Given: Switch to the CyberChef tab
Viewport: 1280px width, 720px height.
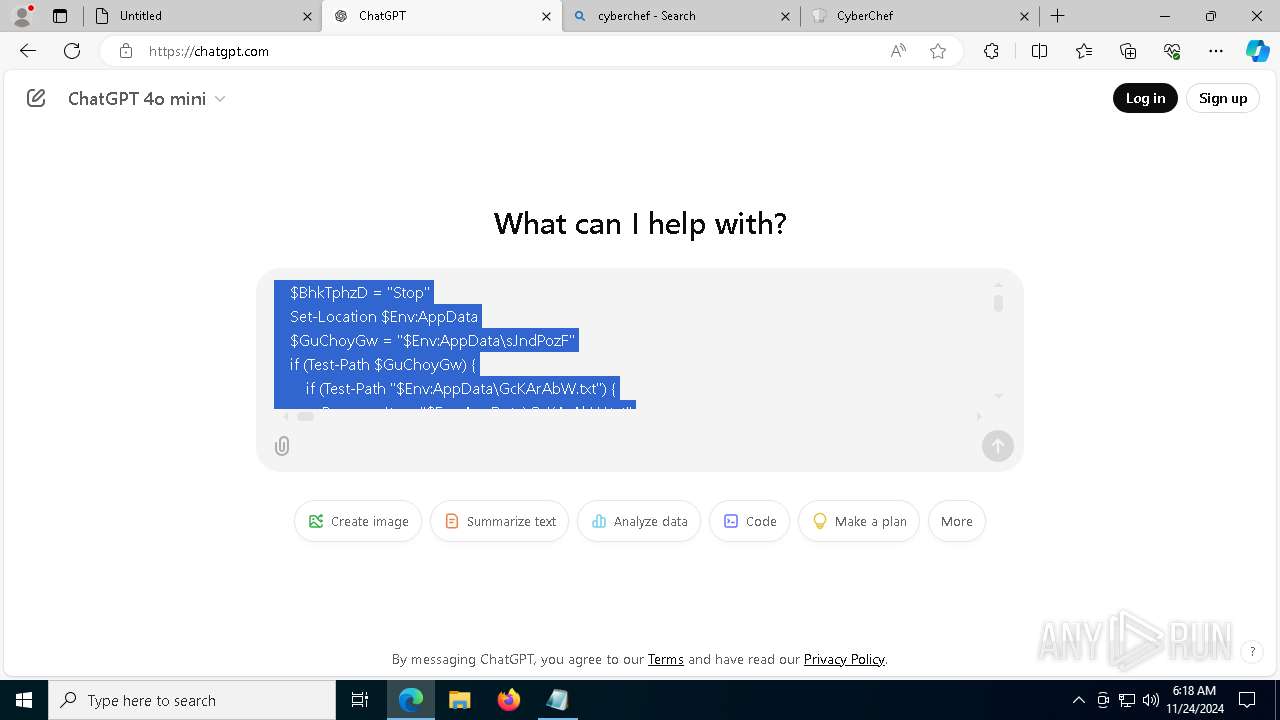Looking at the screenshot, I should point(920,16).
